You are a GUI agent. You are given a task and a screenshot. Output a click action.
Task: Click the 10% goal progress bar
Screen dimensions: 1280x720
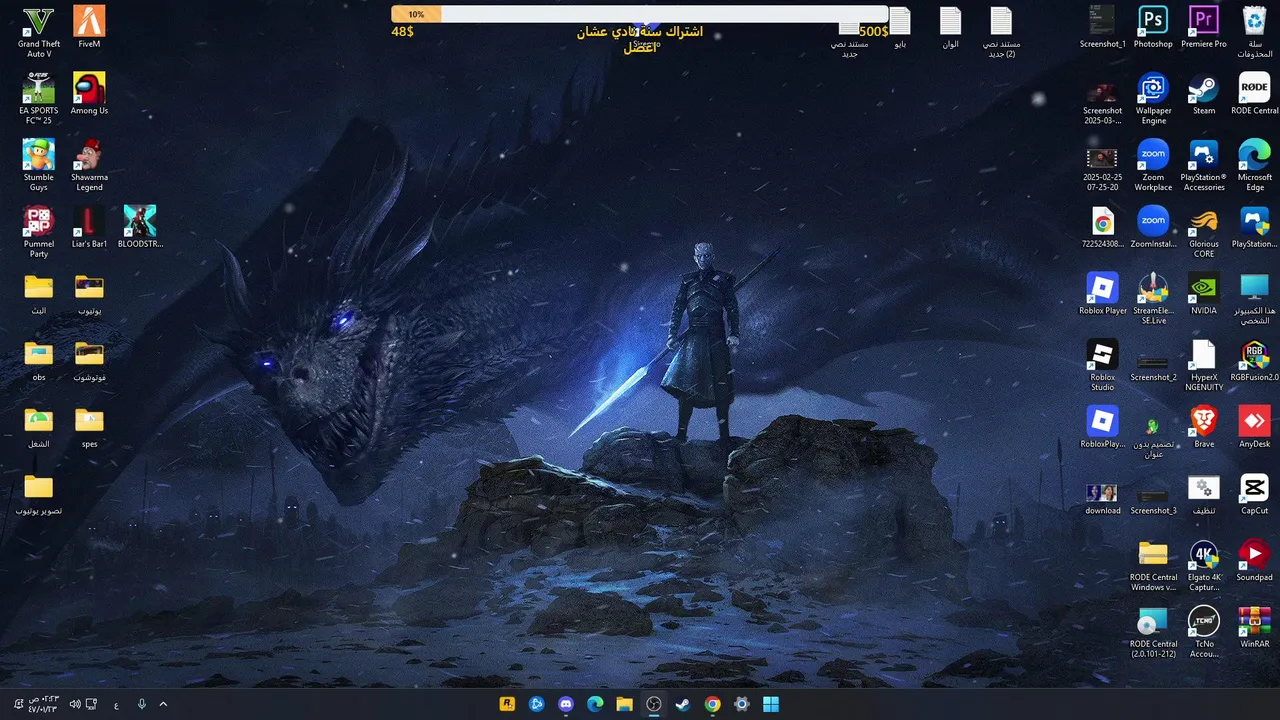click(639, 14)
